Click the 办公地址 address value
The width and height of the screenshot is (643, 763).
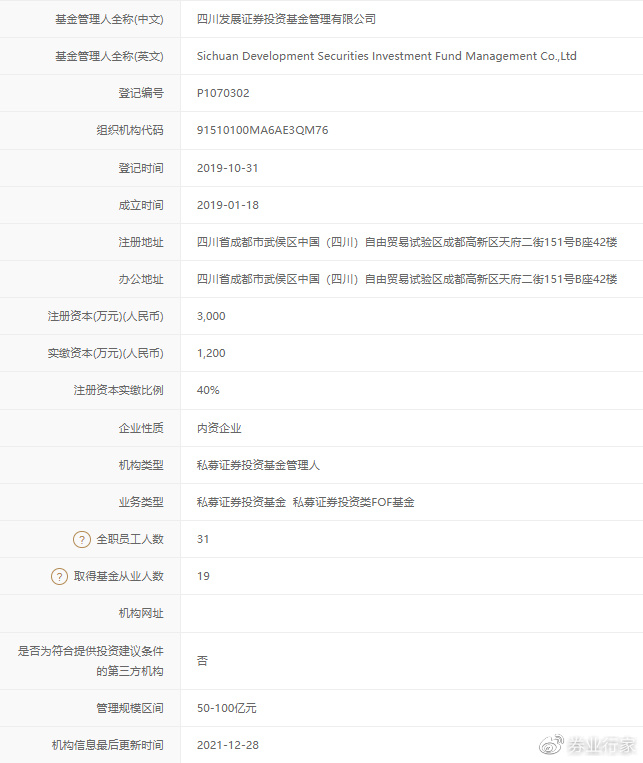click(x=407, y=279)
